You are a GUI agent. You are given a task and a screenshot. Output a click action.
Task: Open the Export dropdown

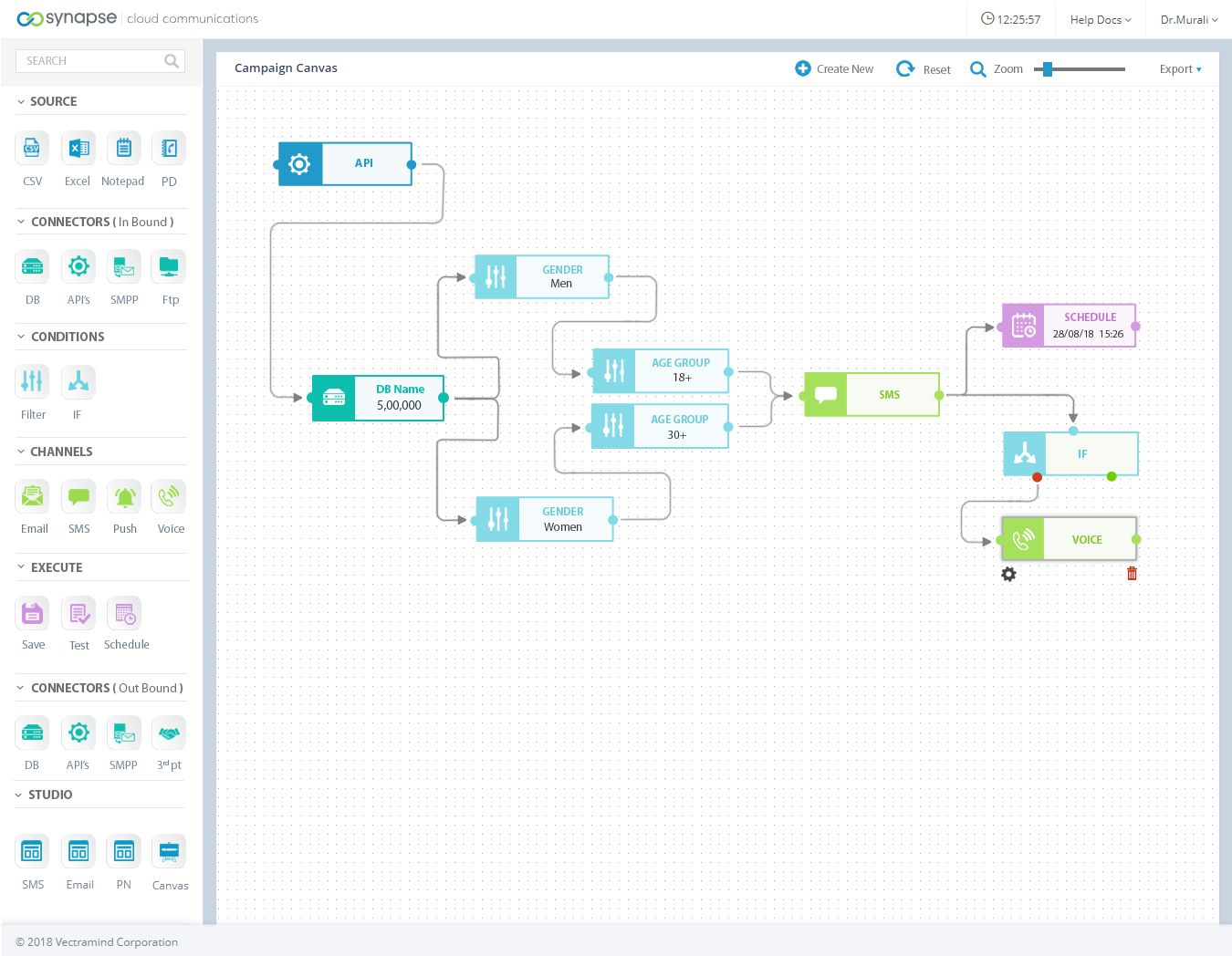1180,69
